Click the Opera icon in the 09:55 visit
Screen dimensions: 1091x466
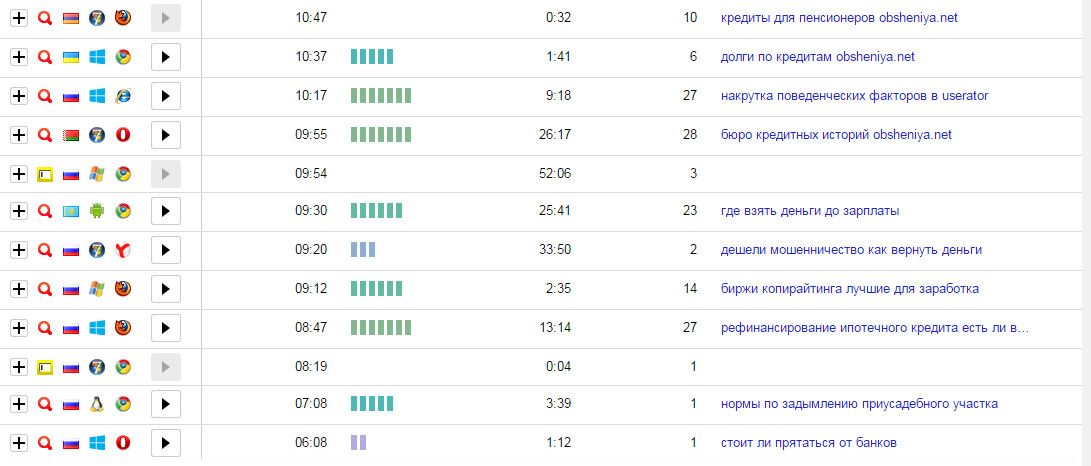coord(123,134)
